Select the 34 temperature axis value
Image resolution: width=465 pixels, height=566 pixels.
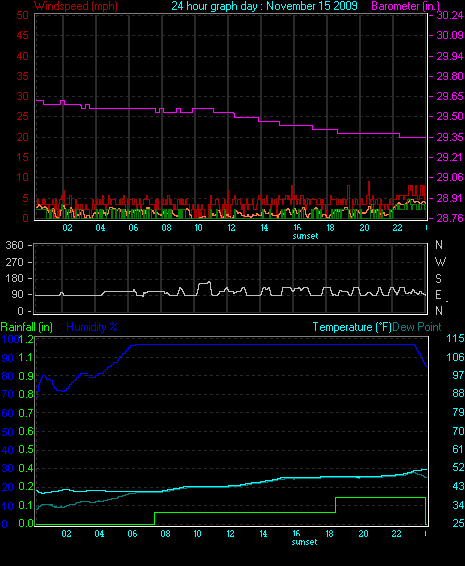coord(458,505)
